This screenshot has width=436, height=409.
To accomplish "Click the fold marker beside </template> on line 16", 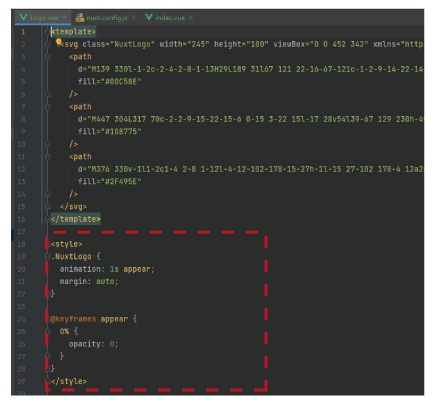I will point(47,219).
